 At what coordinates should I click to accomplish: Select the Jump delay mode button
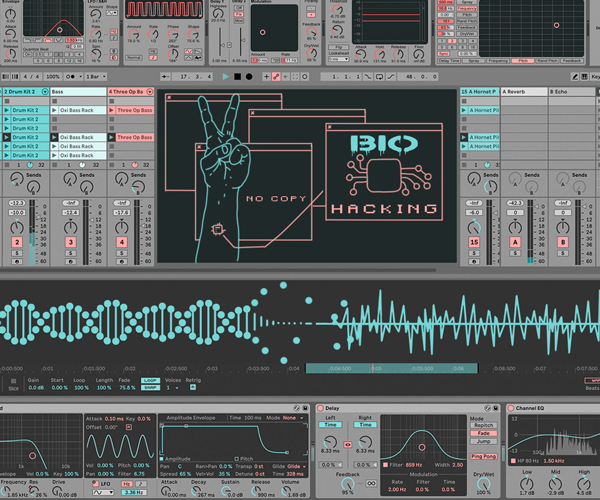[483, 441]
